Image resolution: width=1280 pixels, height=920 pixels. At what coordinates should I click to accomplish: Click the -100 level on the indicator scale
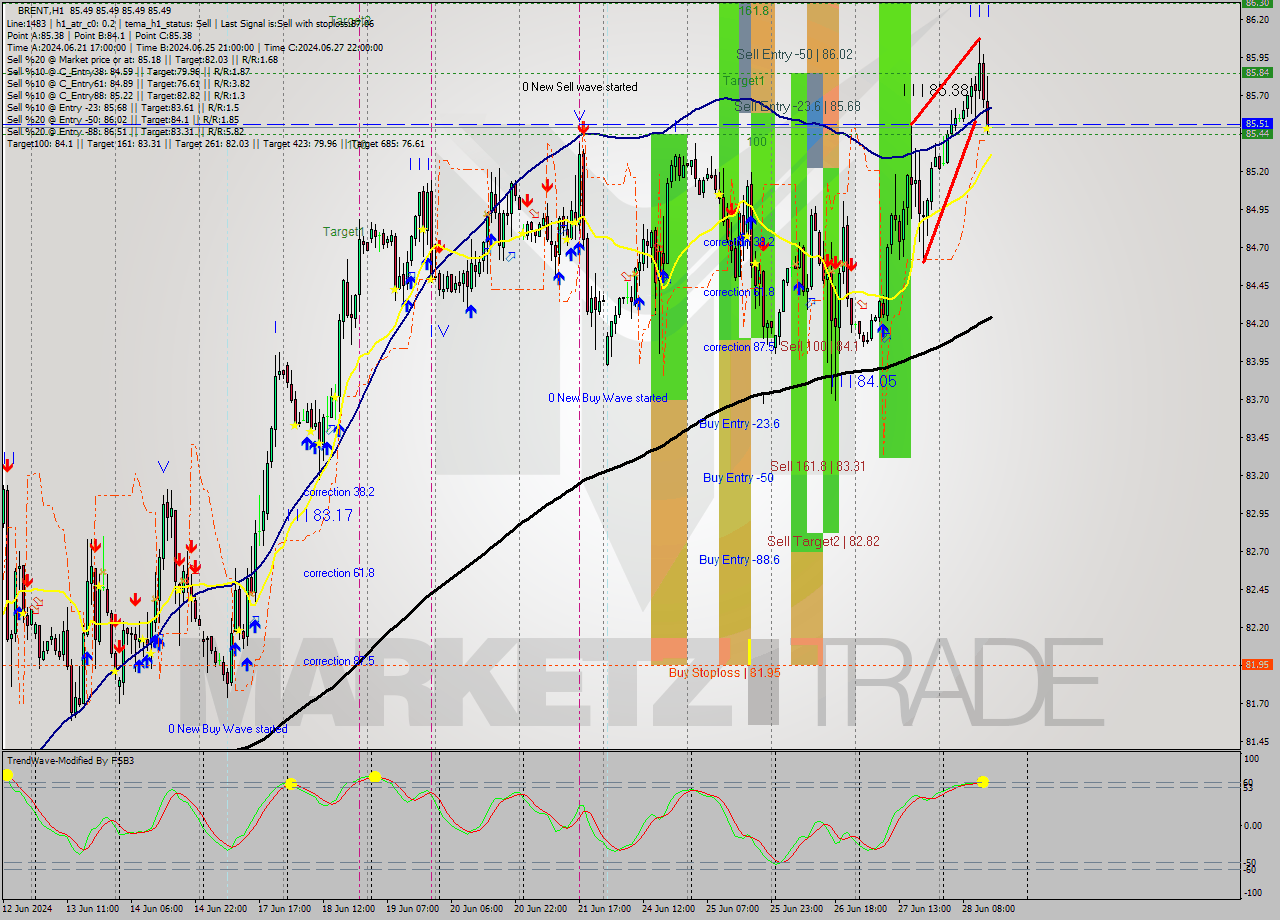tap(1253, 892)
